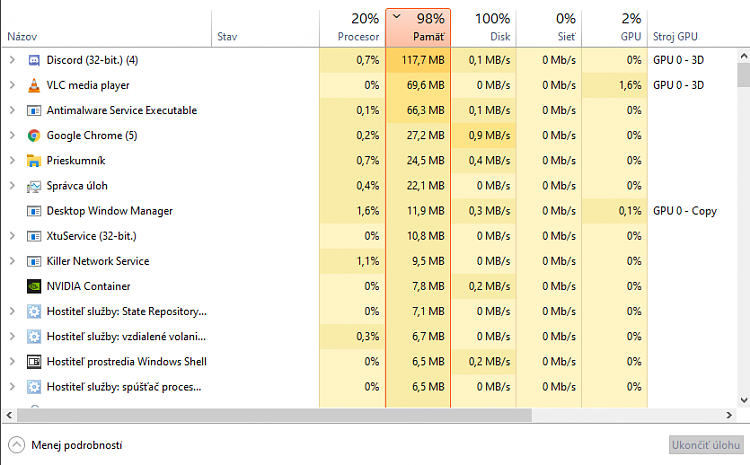The image size is (750, 465).
Task: Expand the Antimalware Service Executable row
Action: tap(12, 110)
